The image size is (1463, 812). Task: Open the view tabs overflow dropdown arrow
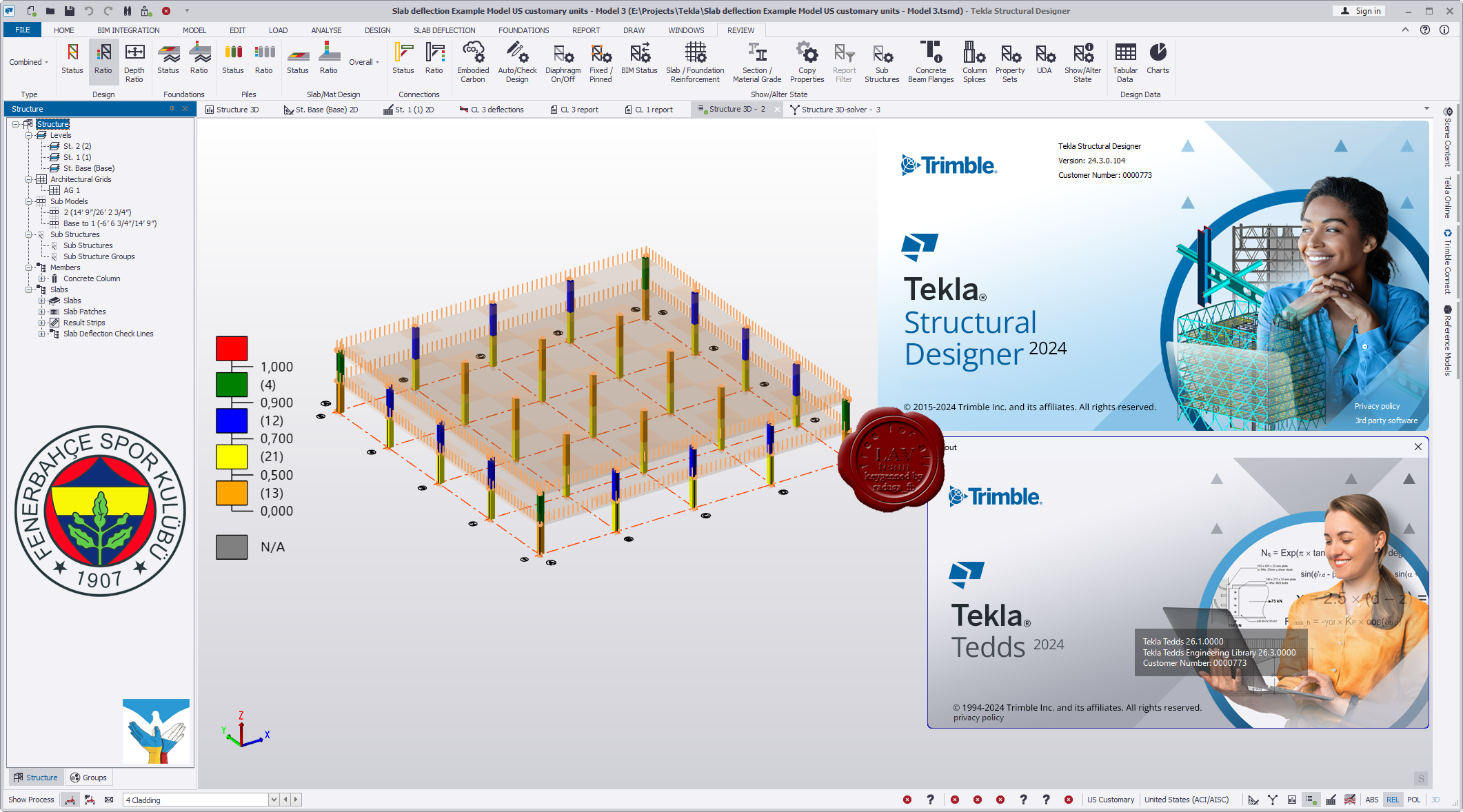[x=1426, y=109]
